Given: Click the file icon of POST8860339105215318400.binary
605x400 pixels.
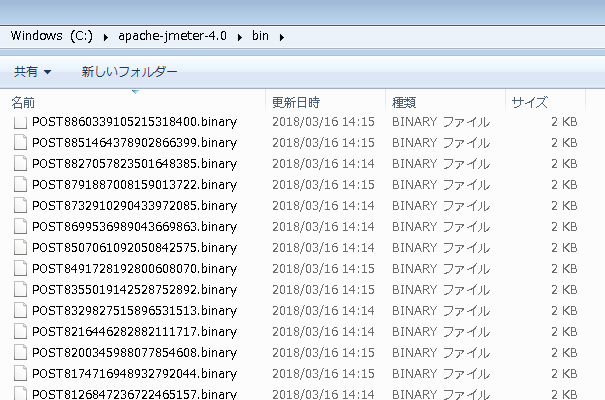Looking at the screenshot, I should coord(20,121).
